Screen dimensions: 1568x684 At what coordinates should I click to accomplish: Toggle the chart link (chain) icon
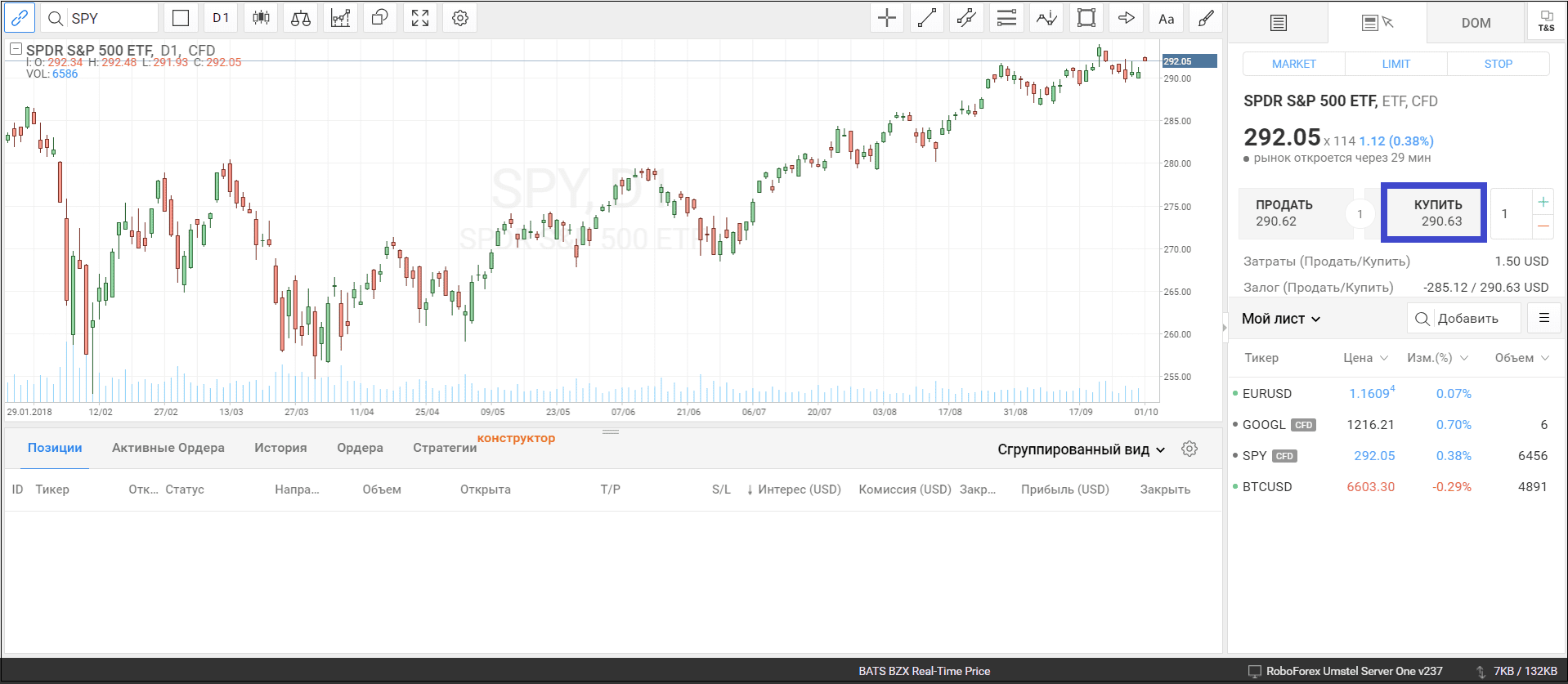(20, 17)
